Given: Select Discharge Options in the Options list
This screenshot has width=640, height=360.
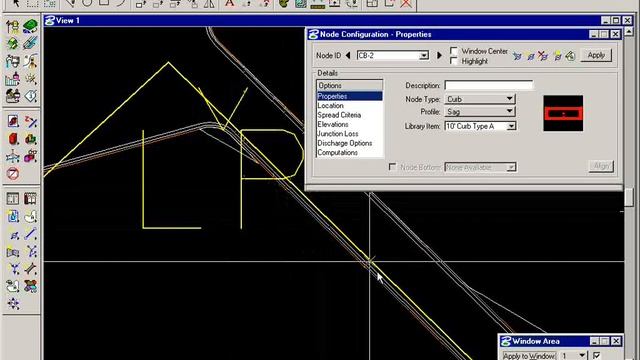Looking at the screenshot, I should (350, 143).
